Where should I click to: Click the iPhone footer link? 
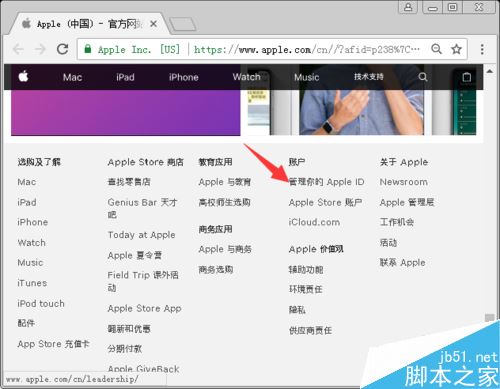[x=33, y=222]
